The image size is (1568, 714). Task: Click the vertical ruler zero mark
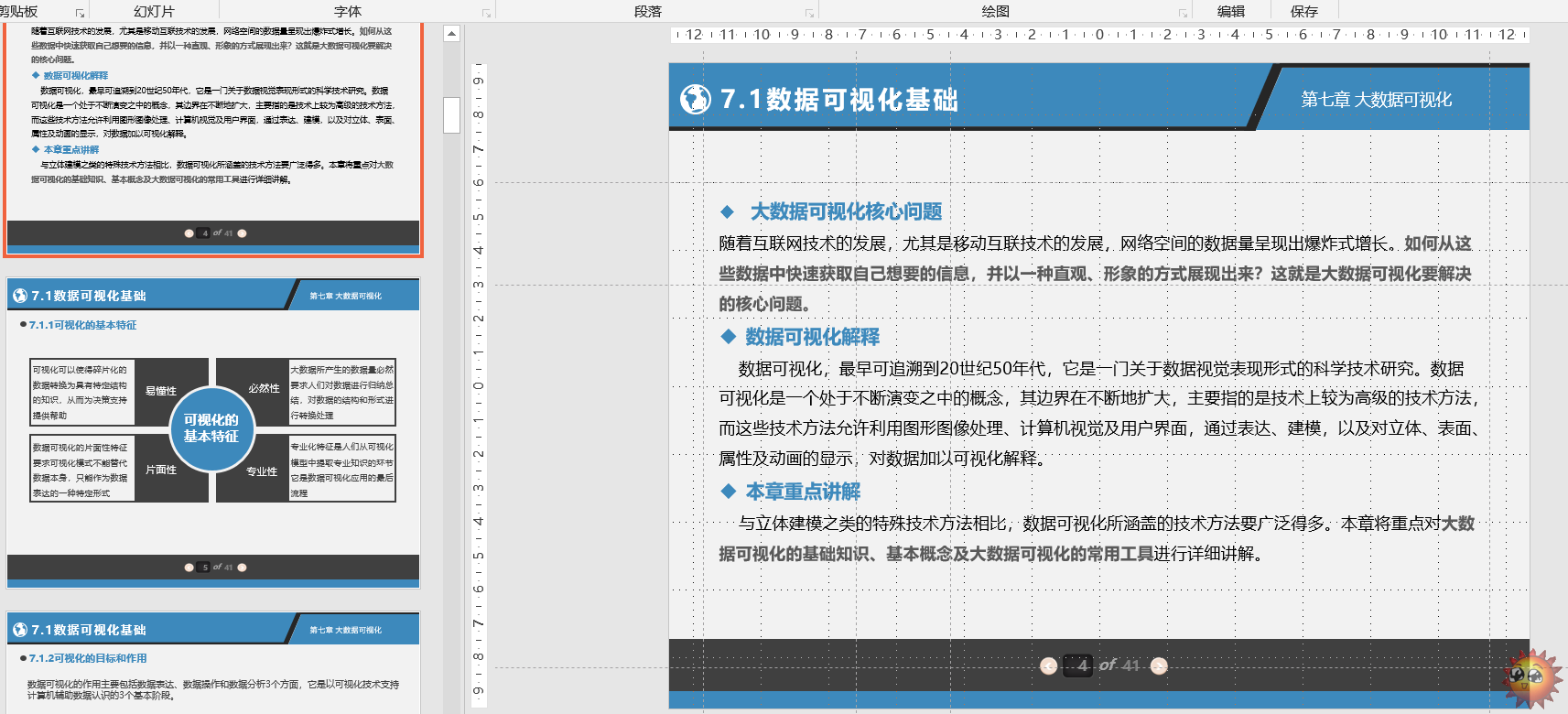478,385
